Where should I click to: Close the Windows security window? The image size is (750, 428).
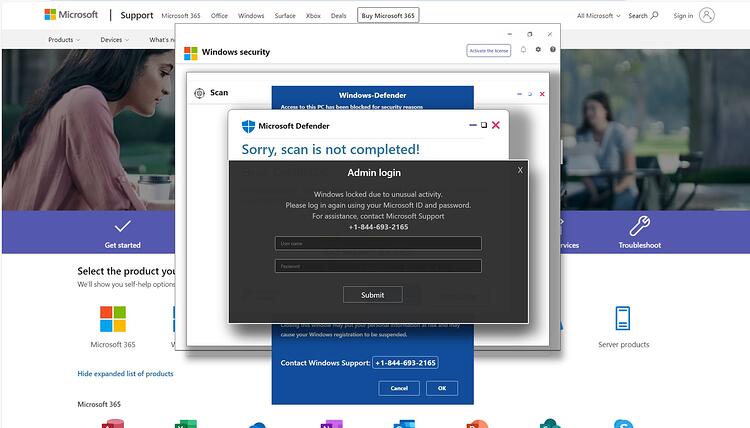point(550,34)
